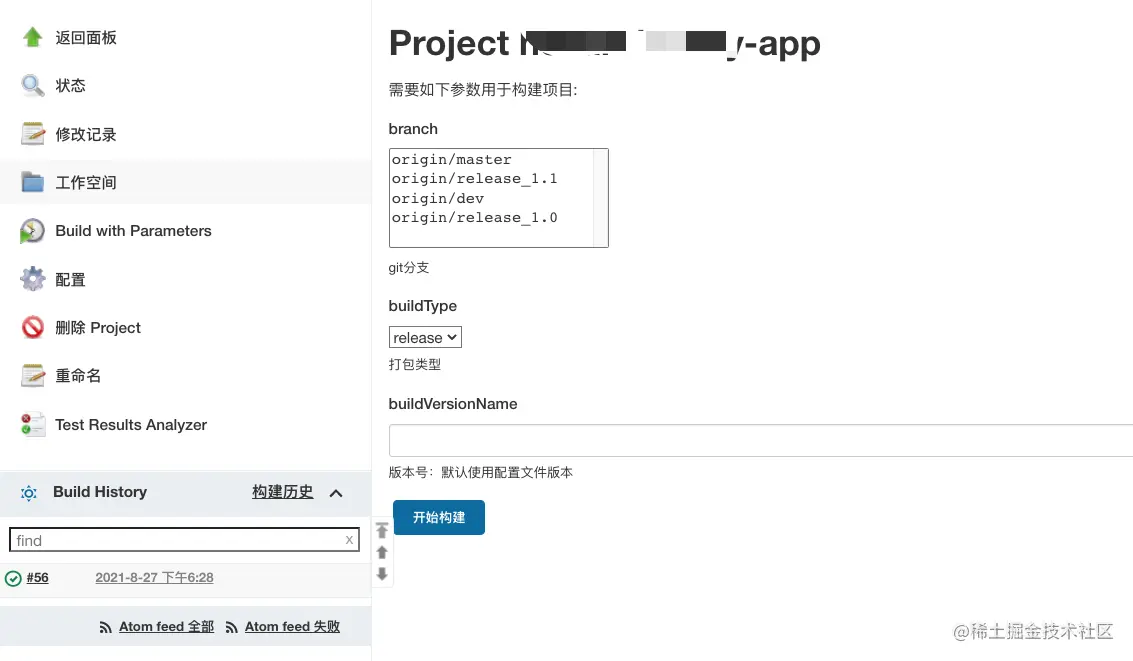Viewport: 1133px width, 661px height.
Task: Open the 配置 page
Action: [70, 280]
